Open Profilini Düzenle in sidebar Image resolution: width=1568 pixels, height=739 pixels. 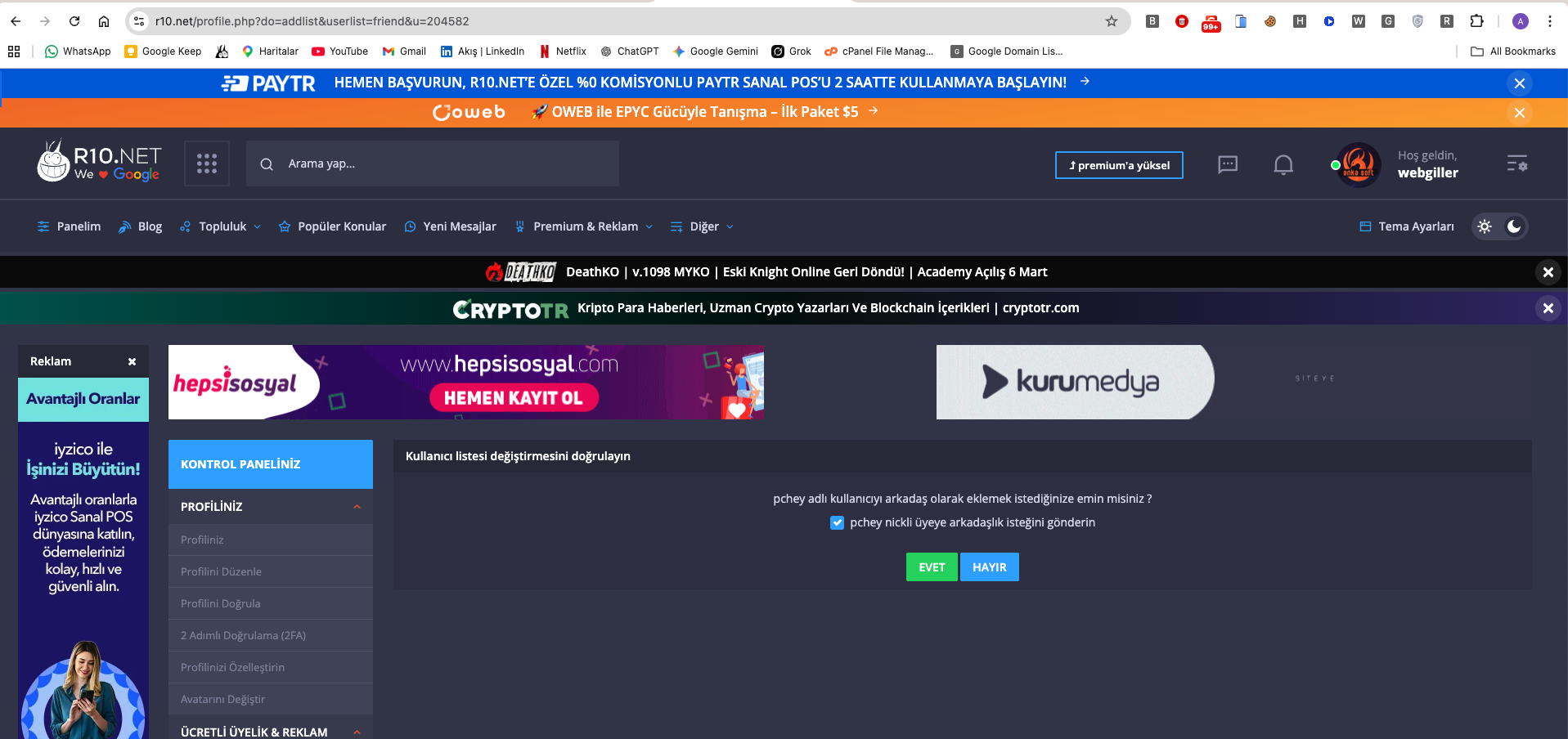[271, 571]
